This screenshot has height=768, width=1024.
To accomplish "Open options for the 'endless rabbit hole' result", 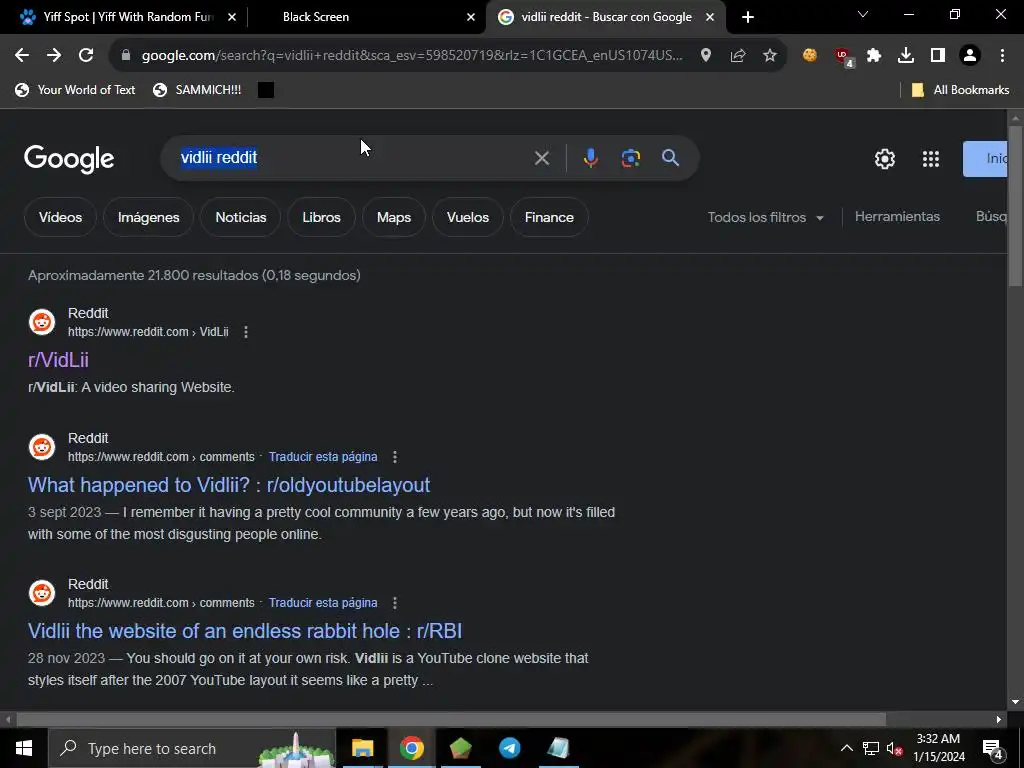I will [x=394, y=603].
